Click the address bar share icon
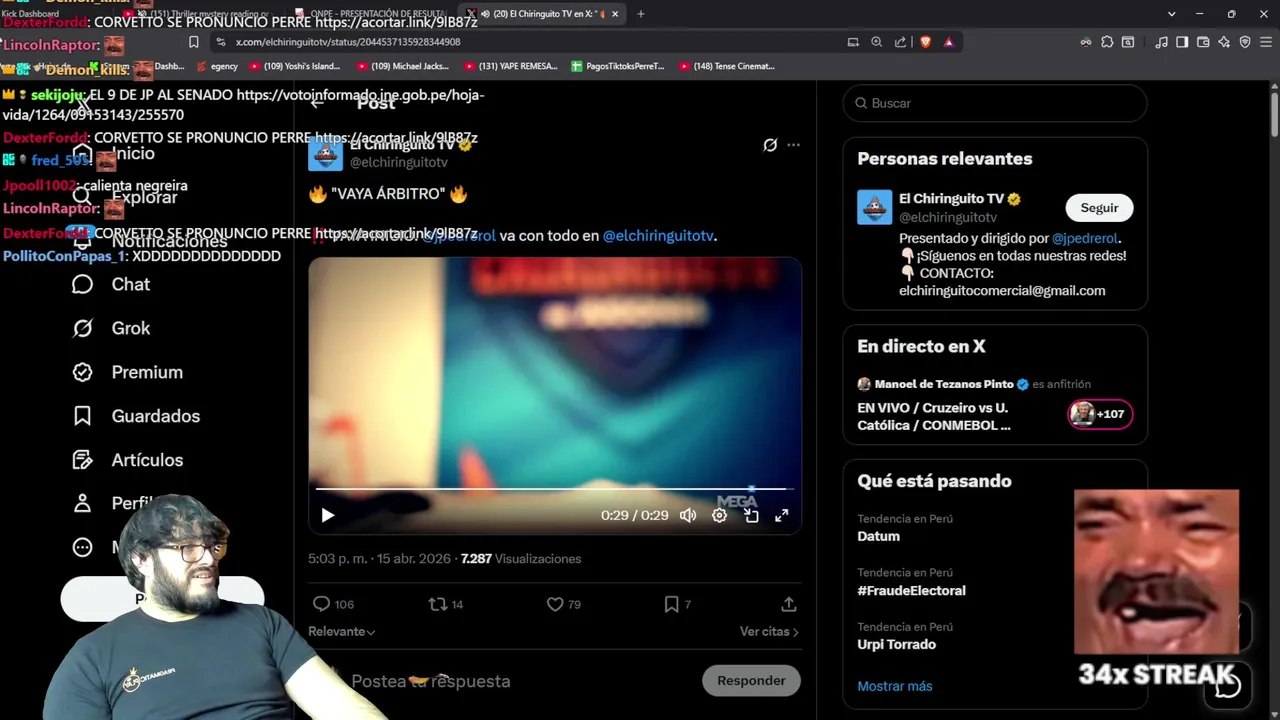The height and width of the screenshot is (720, 1280). coord(901,42)
